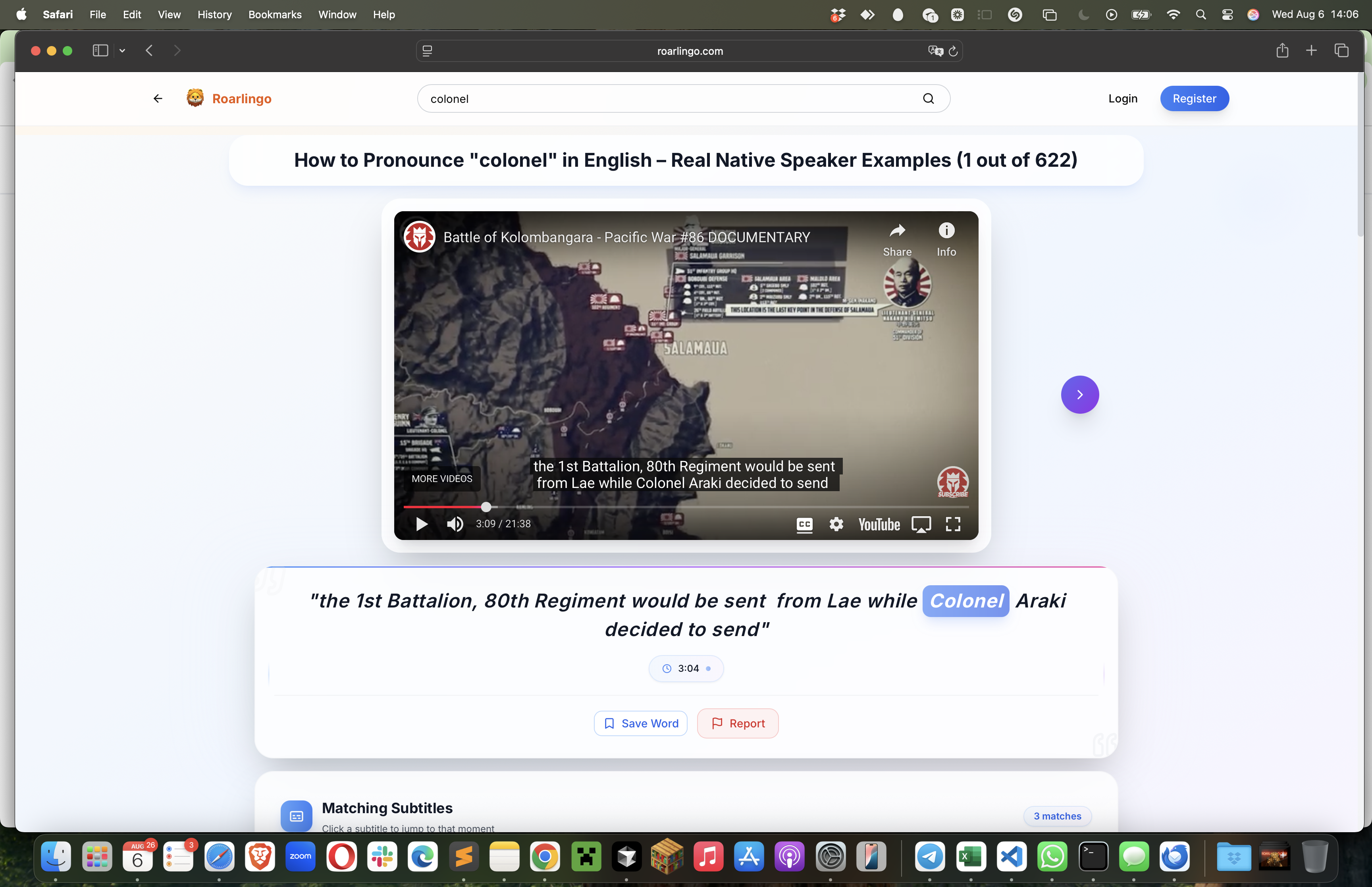The image size is (1372, 887).
Task: Open the Login page
Action: 1123,98
